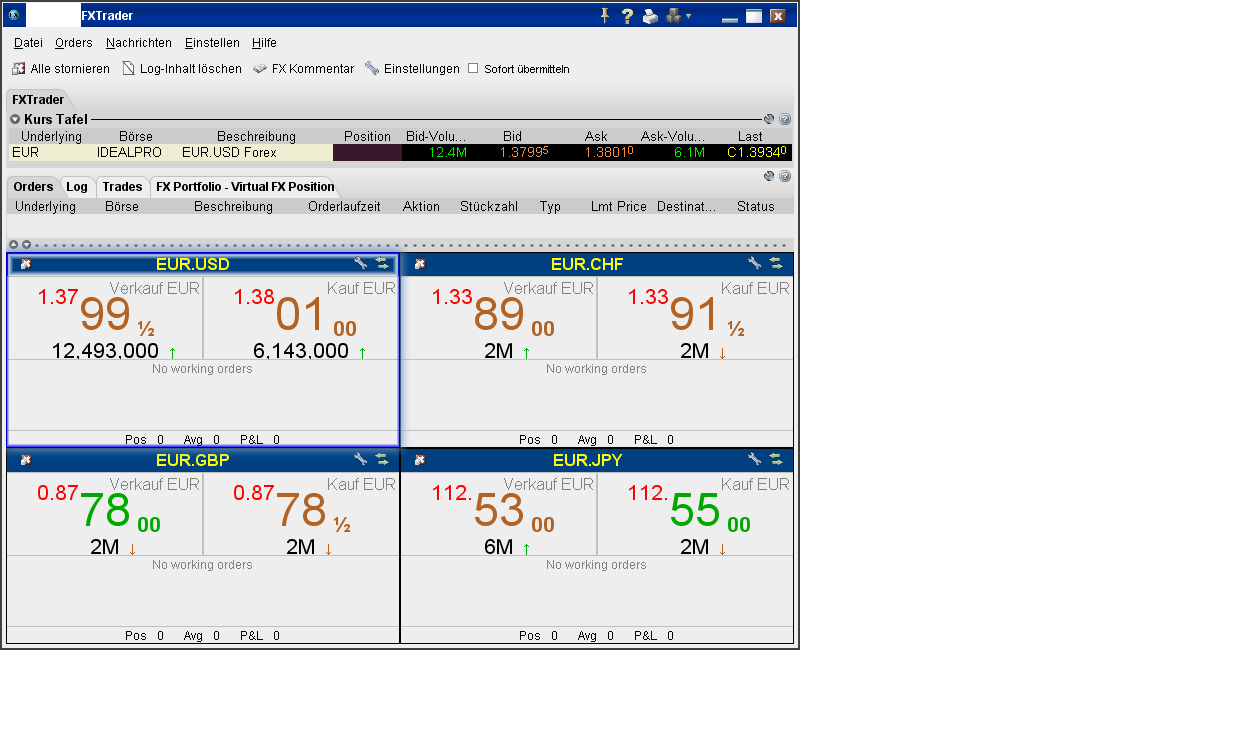Open FX Kommentar from toolbar
This screenshot has height=733, width=1256.
click(x=304, y=69)
